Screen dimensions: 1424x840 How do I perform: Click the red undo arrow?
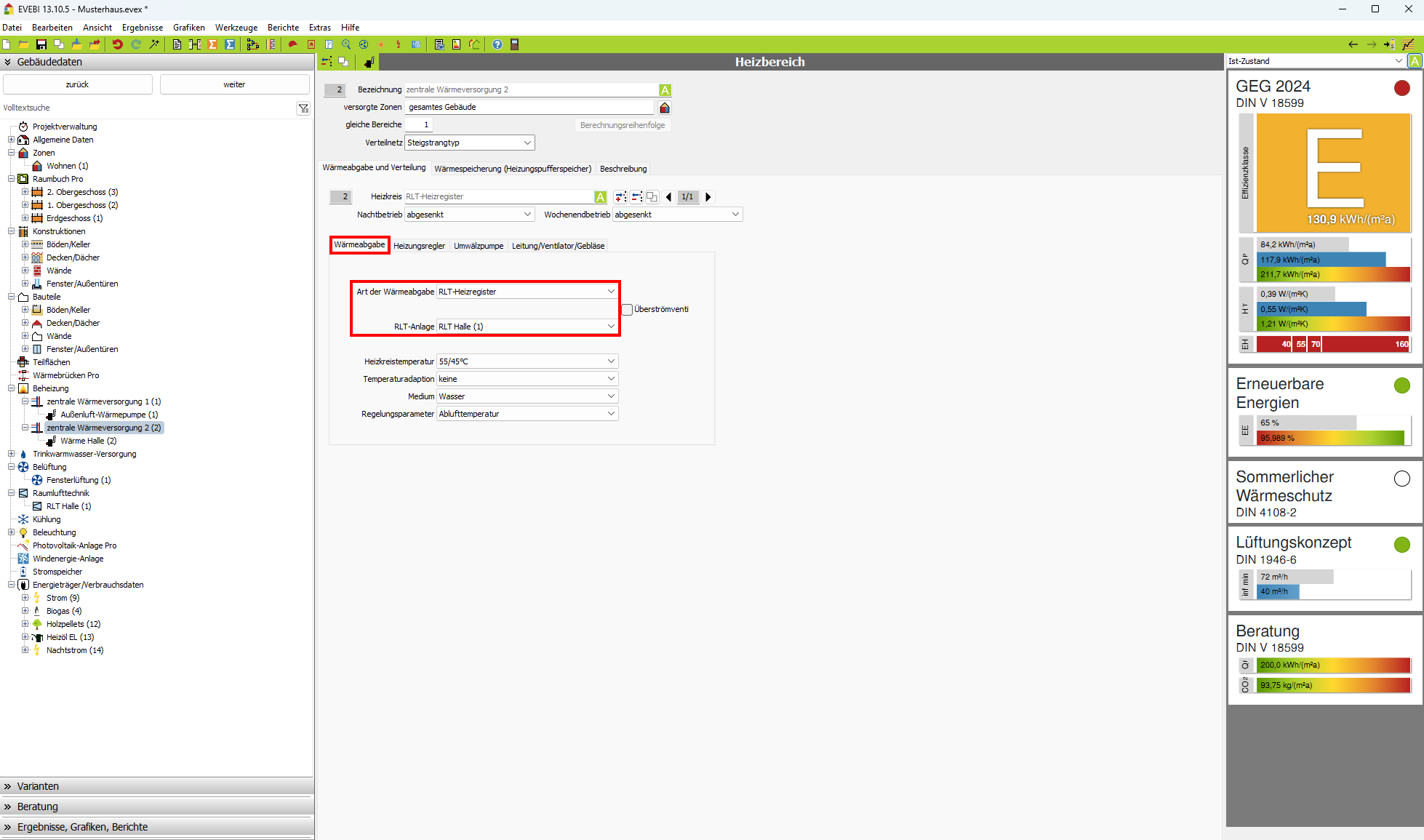[x=117, y=44]
